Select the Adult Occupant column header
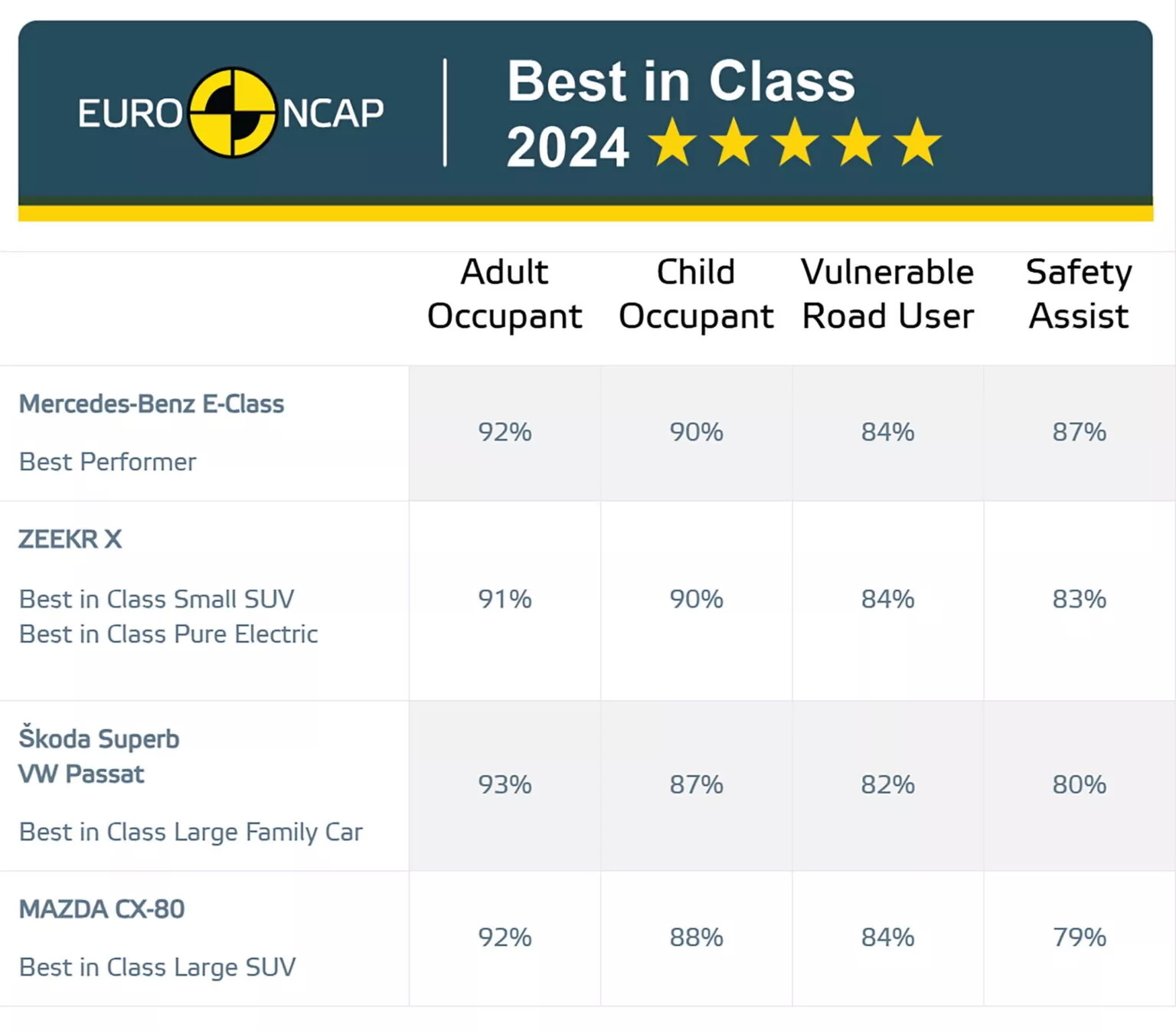Image resolution: width=1176 pixels, height=1031 pixels. click(505, 294)
